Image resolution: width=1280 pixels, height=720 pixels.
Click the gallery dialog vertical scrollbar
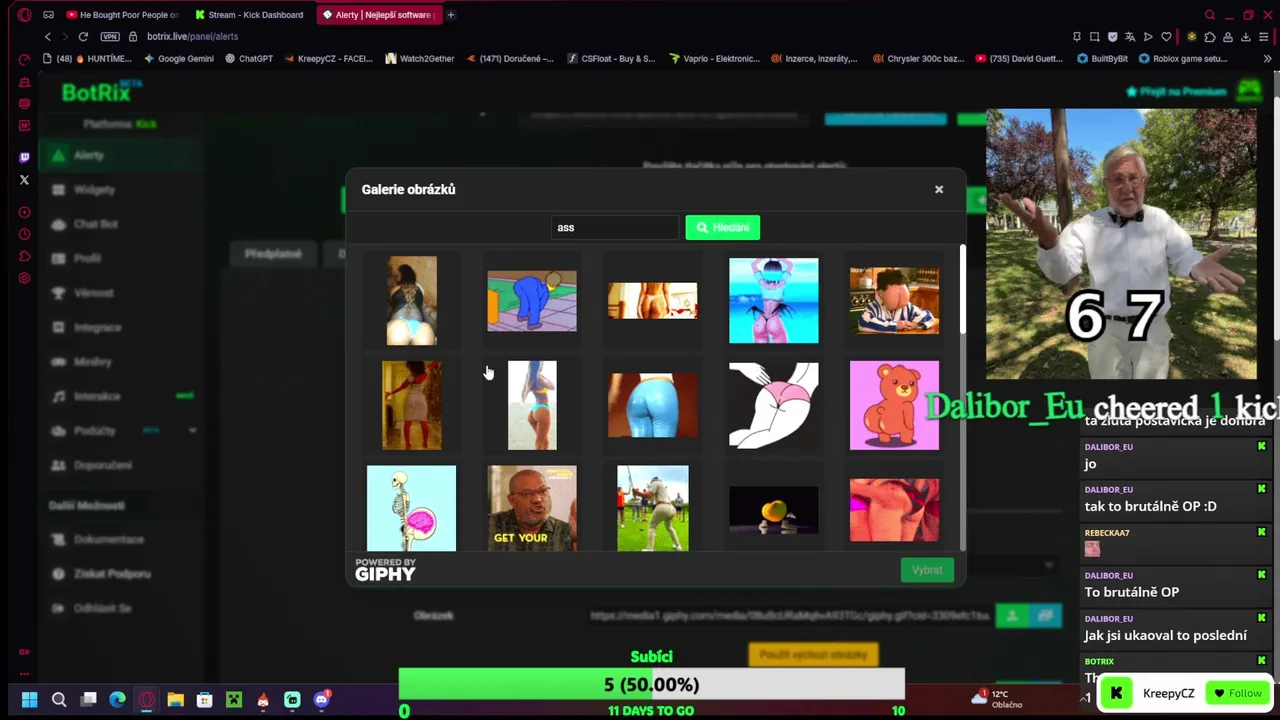tap(962, 290)
